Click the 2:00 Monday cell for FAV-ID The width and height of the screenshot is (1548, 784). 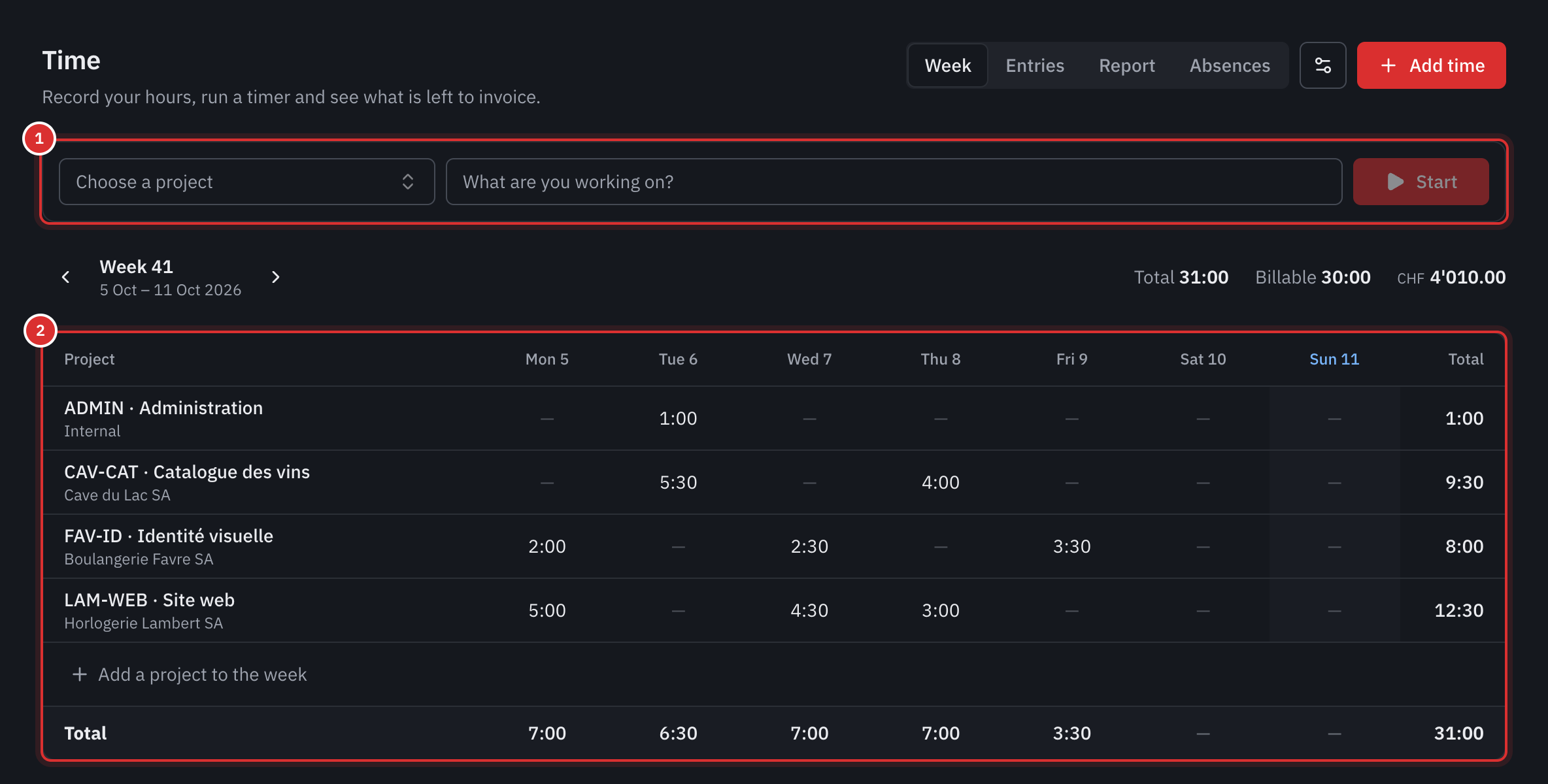[x=547, y=546]
